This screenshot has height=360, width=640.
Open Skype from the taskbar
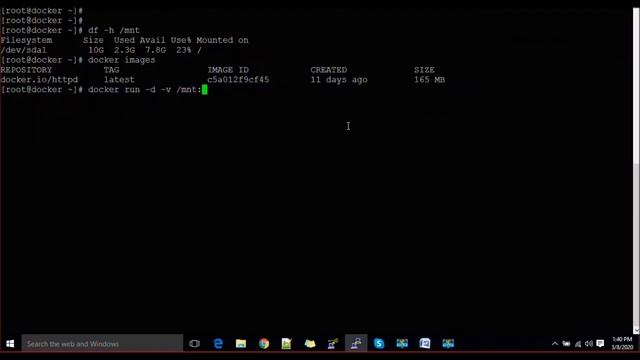click(x=379, y=344)
